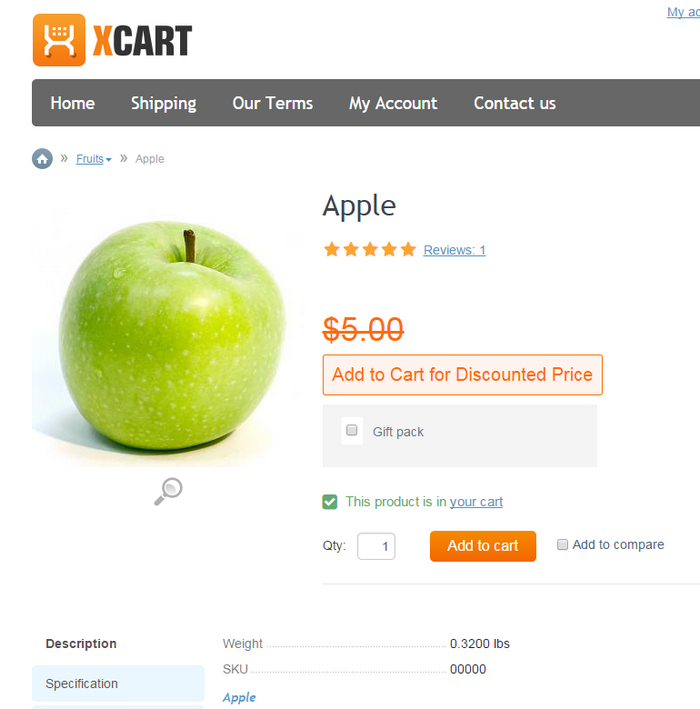Click the Qty input field
The width and height of the screenshot is (700, 709).
[x=376, y=546]
